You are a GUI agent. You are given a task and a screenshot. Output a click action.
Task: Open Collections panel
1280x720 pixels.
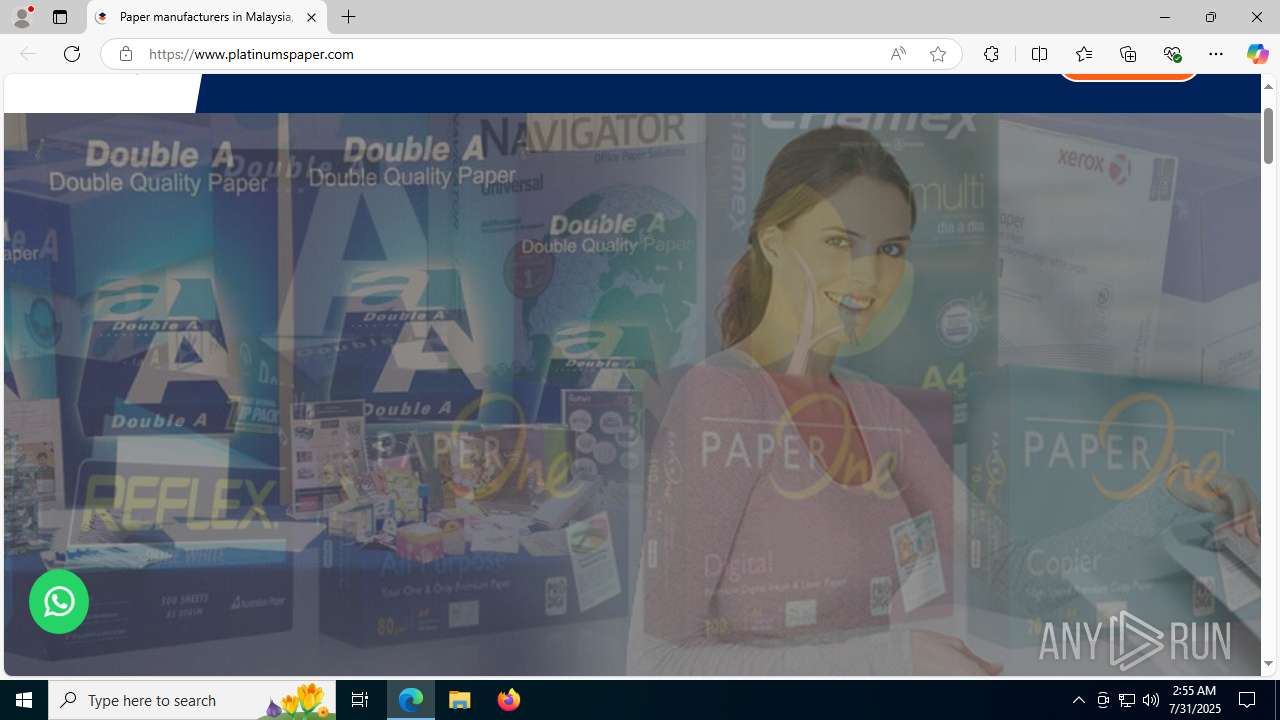click(1128, 54)
